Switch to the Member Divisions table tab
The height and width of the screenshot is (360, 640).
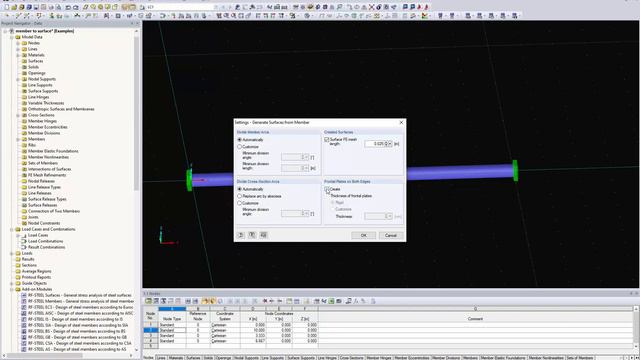(x=446, y=358)
